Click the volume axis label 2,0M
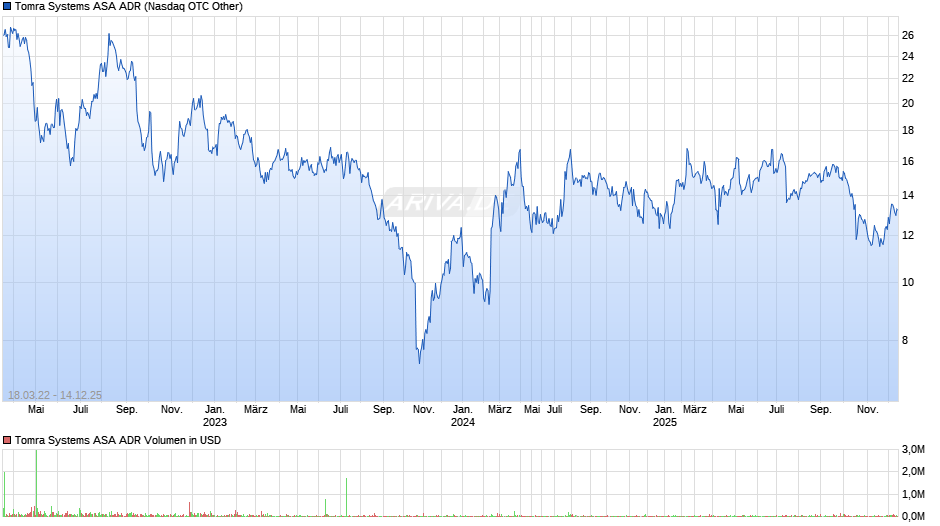This screenshot has height=526, width=940. tap(913, 471)
